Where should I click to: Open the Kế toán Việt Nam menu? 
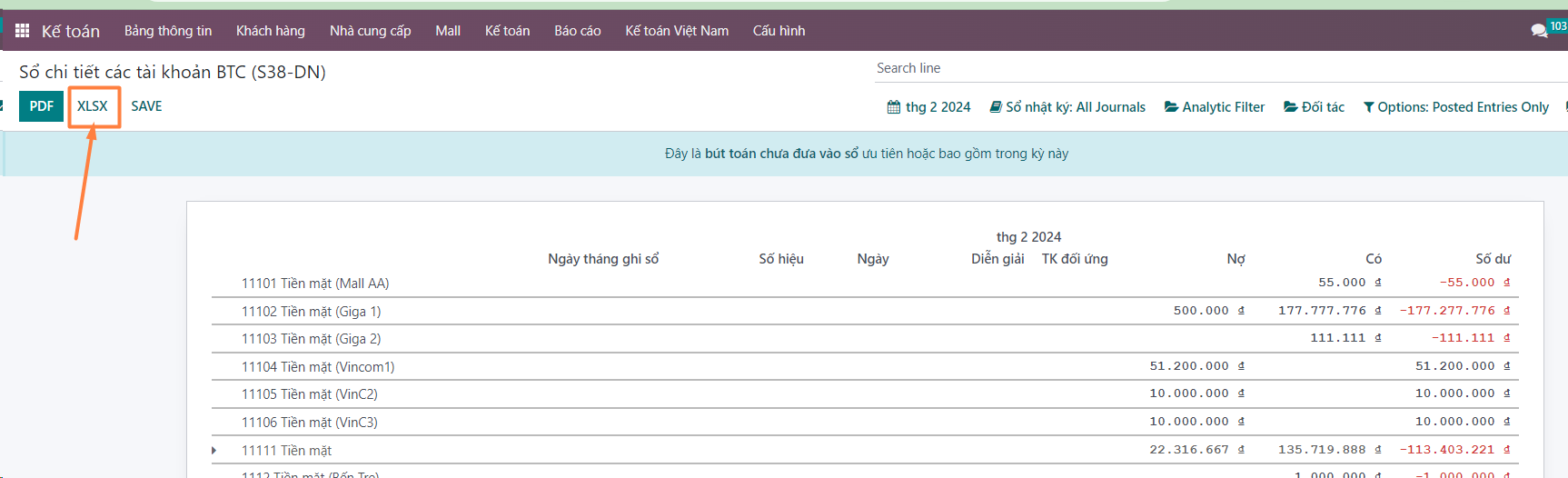point(677,31)
